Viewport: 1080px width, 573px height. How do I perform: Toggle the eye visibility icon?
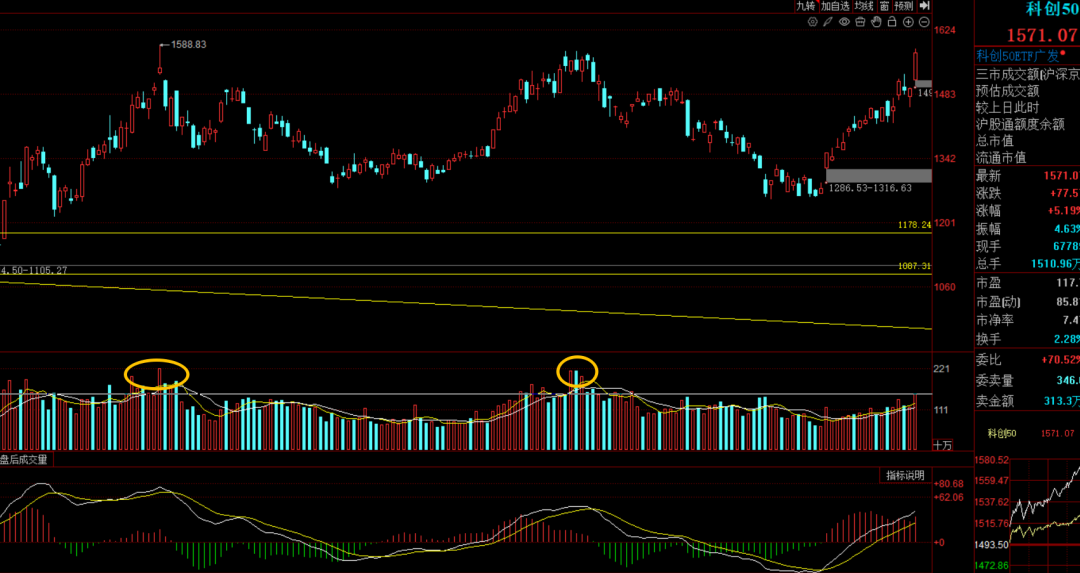pos(844,22)
